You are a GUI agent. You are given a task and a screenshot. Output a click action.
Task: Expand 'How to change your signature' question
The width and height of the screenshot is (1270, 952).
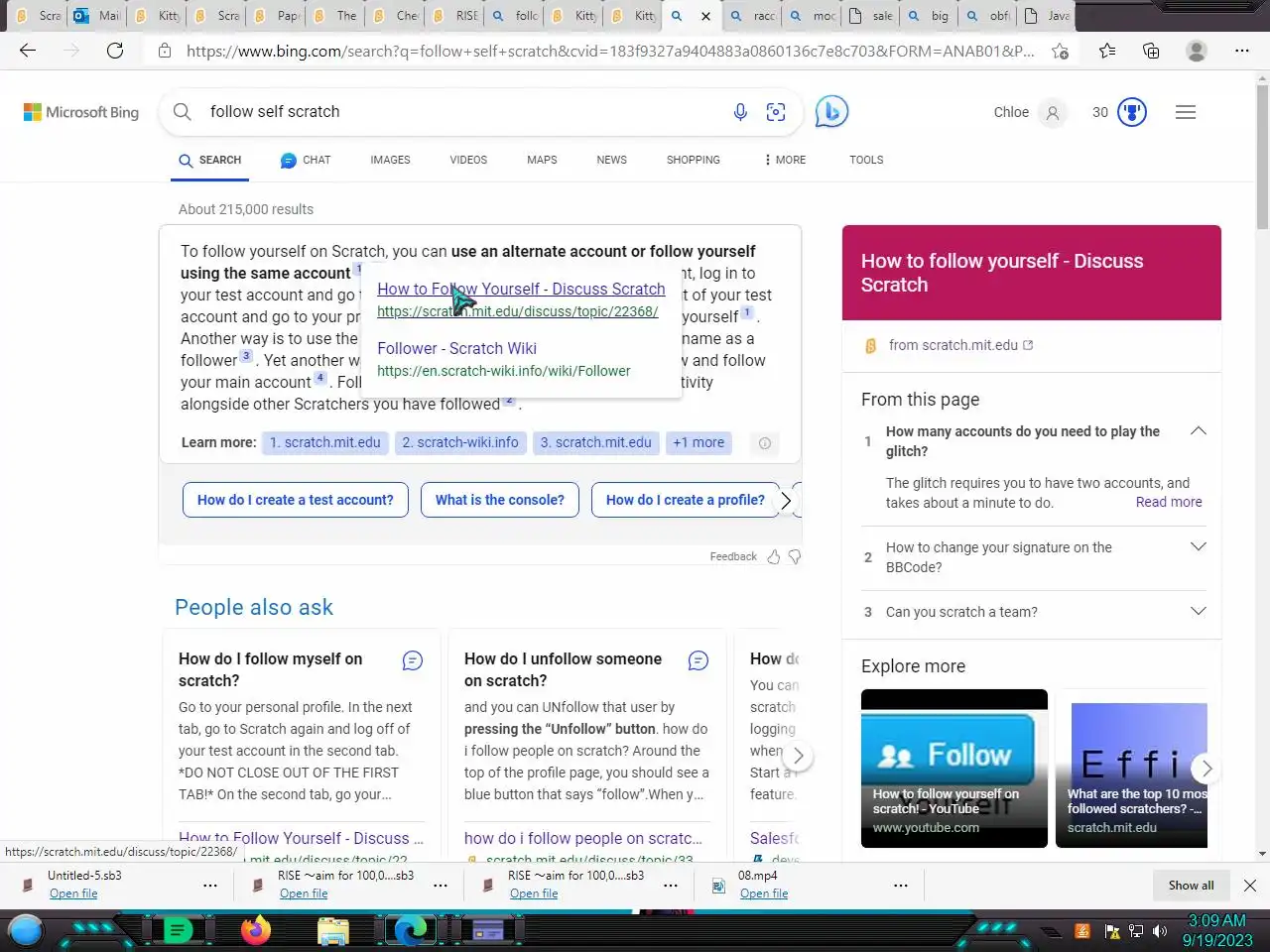pos(1199,546)
